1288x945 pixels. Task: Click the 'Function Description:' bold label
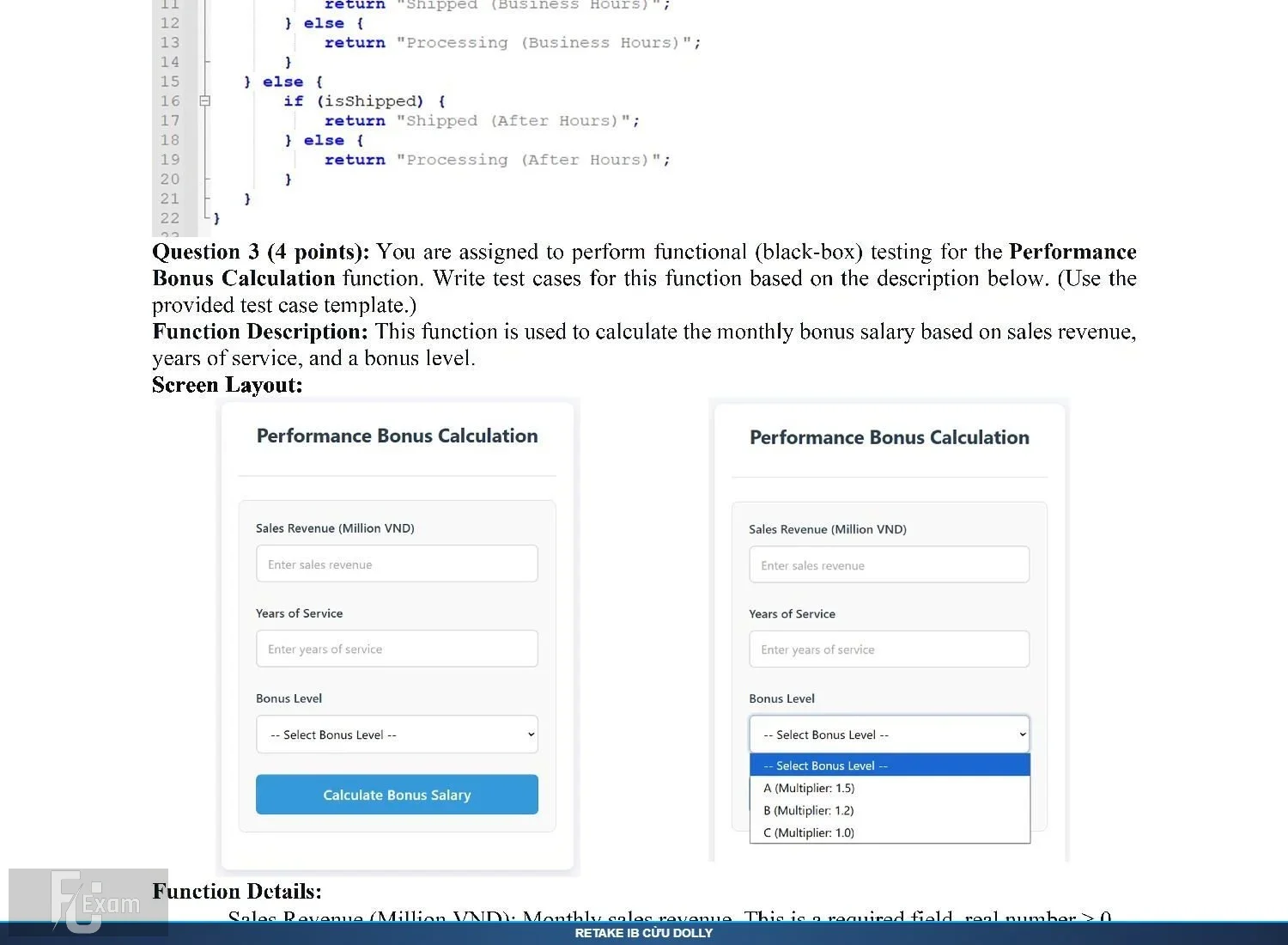pos(260,332)
